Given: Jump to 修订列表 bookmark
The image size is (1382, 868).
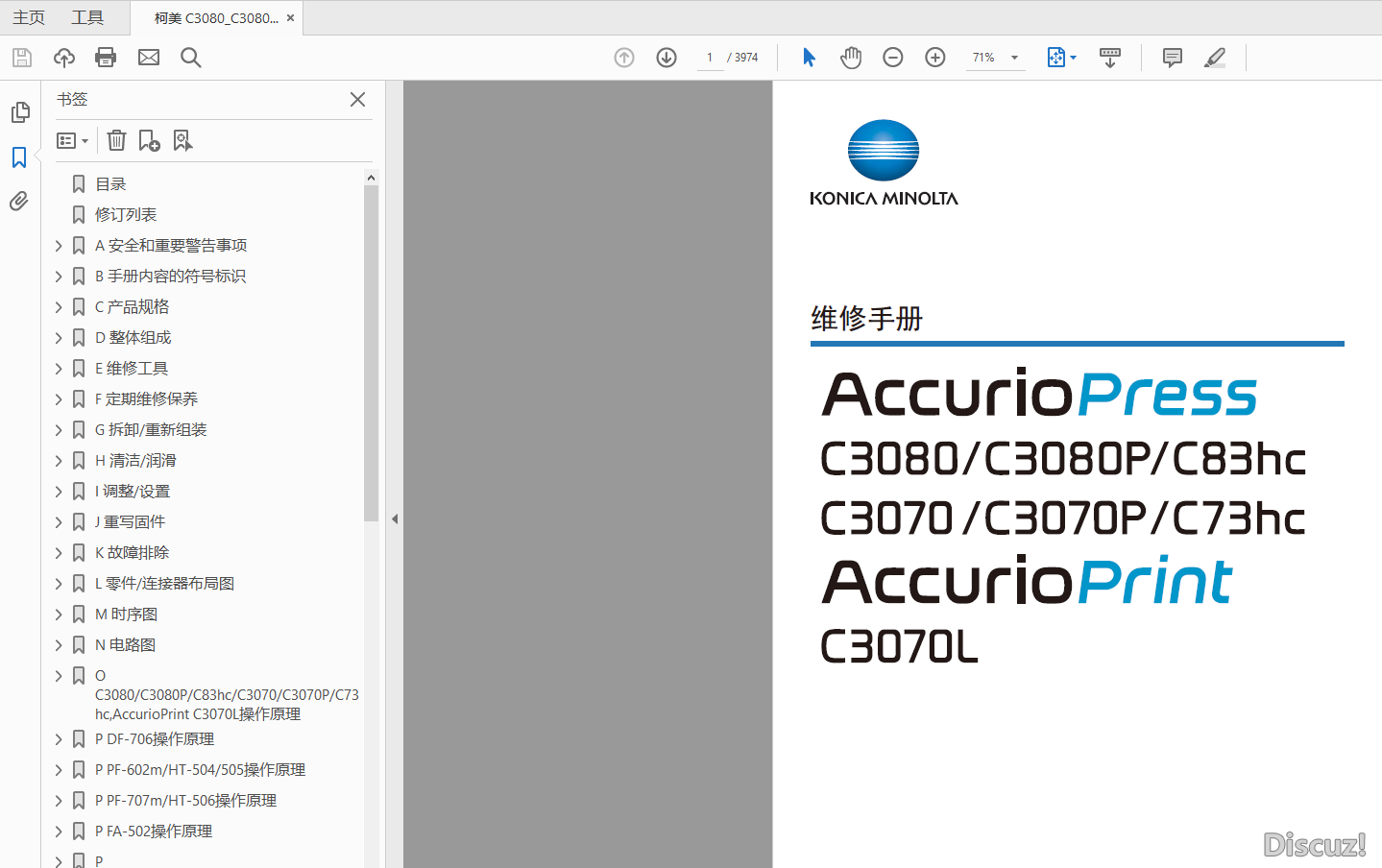Looking at the screenshot, I should 125,215.
